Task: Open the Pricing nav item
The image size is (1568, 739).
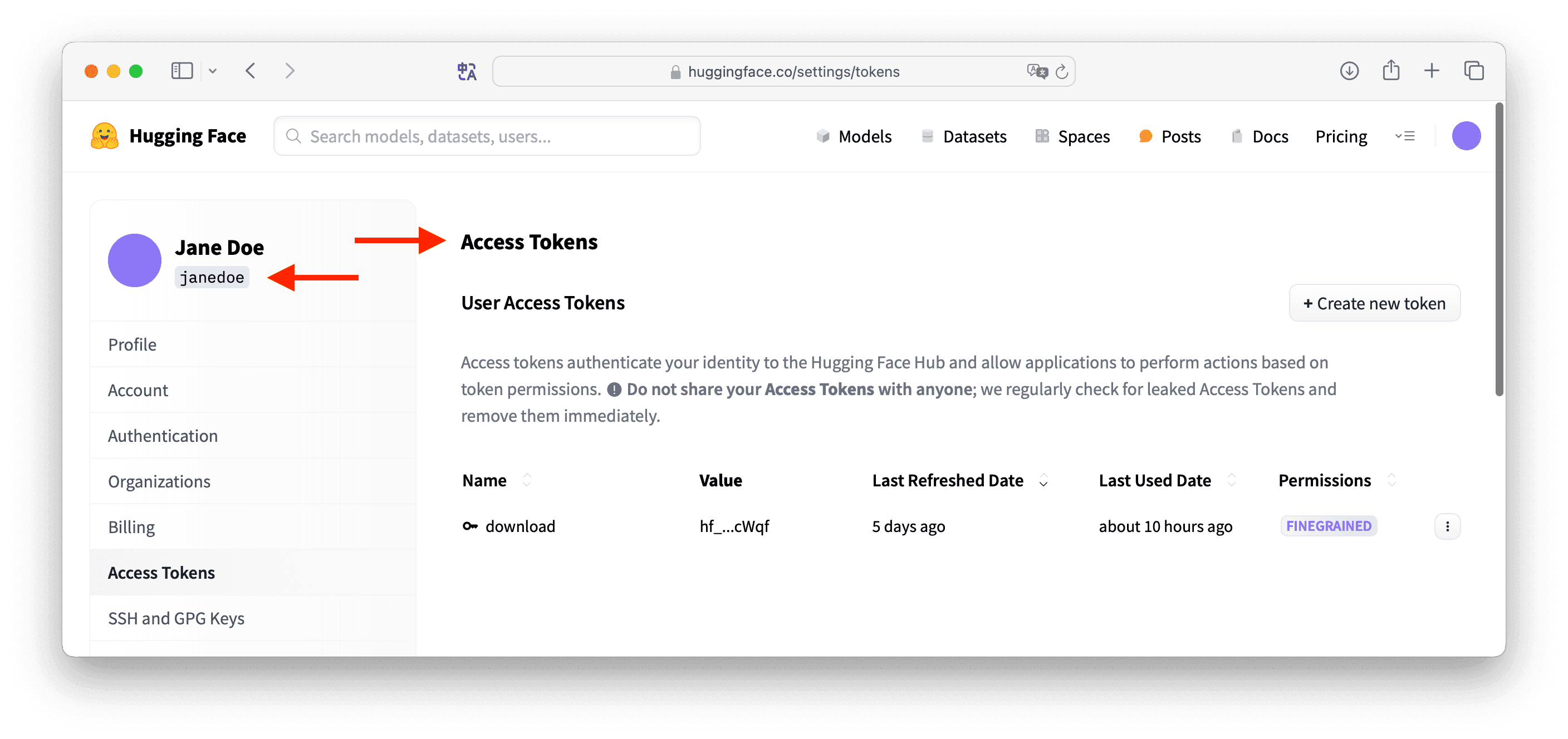Action: [1341, 136]
